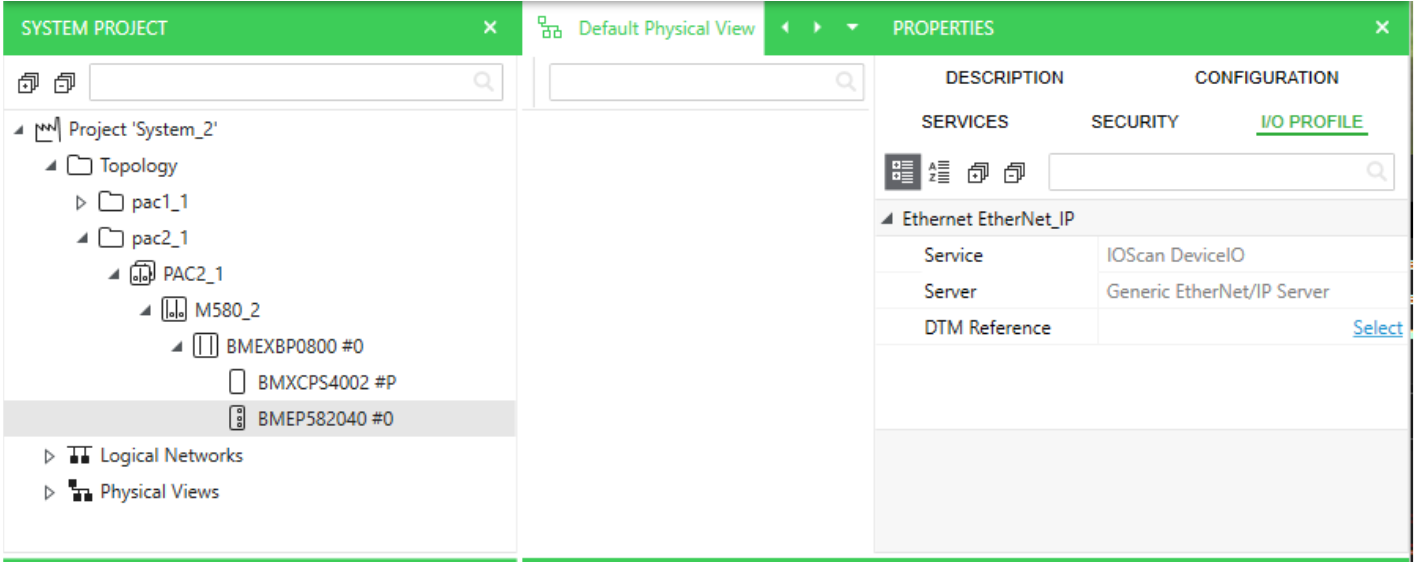
Task: Switch properties to categorized view
Action: coord(903,172)
